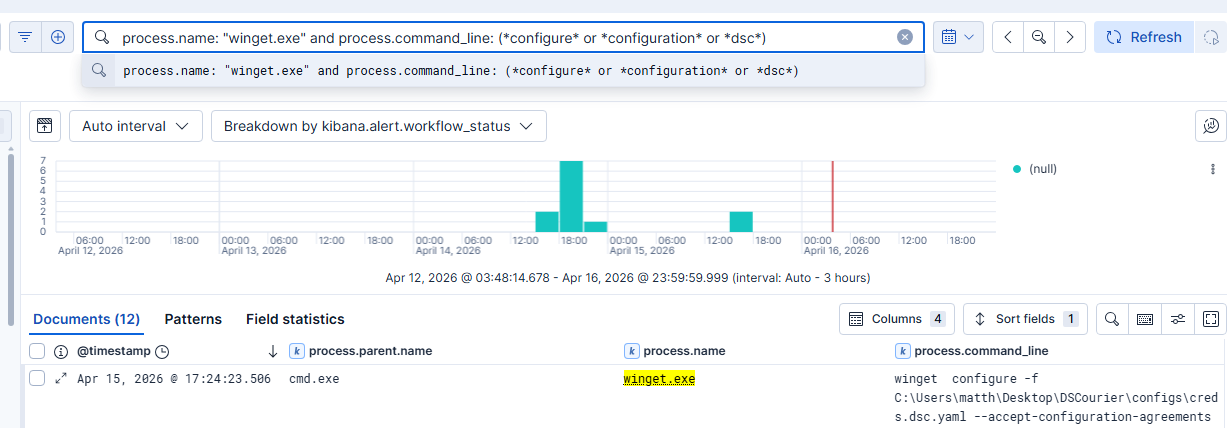The width and height of the screenshot is (1227, 428).
Task: Click the tallest histogram bar
Action: click(571, 196)
